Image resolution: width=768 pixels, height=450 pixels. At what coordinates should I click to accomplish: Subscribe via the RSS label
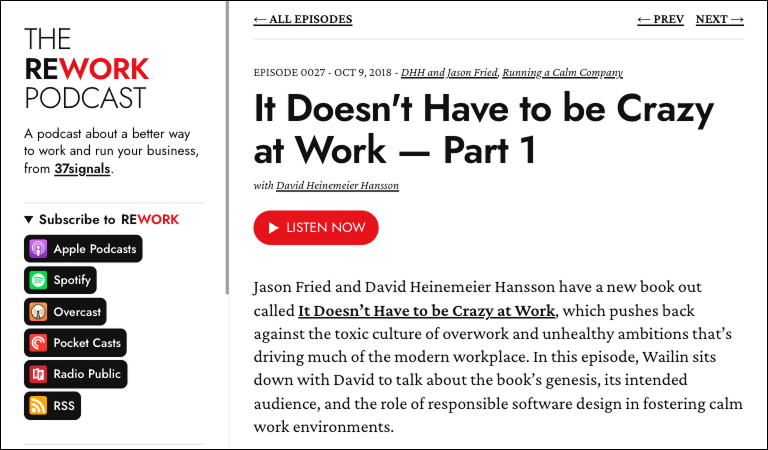point(64,405)
